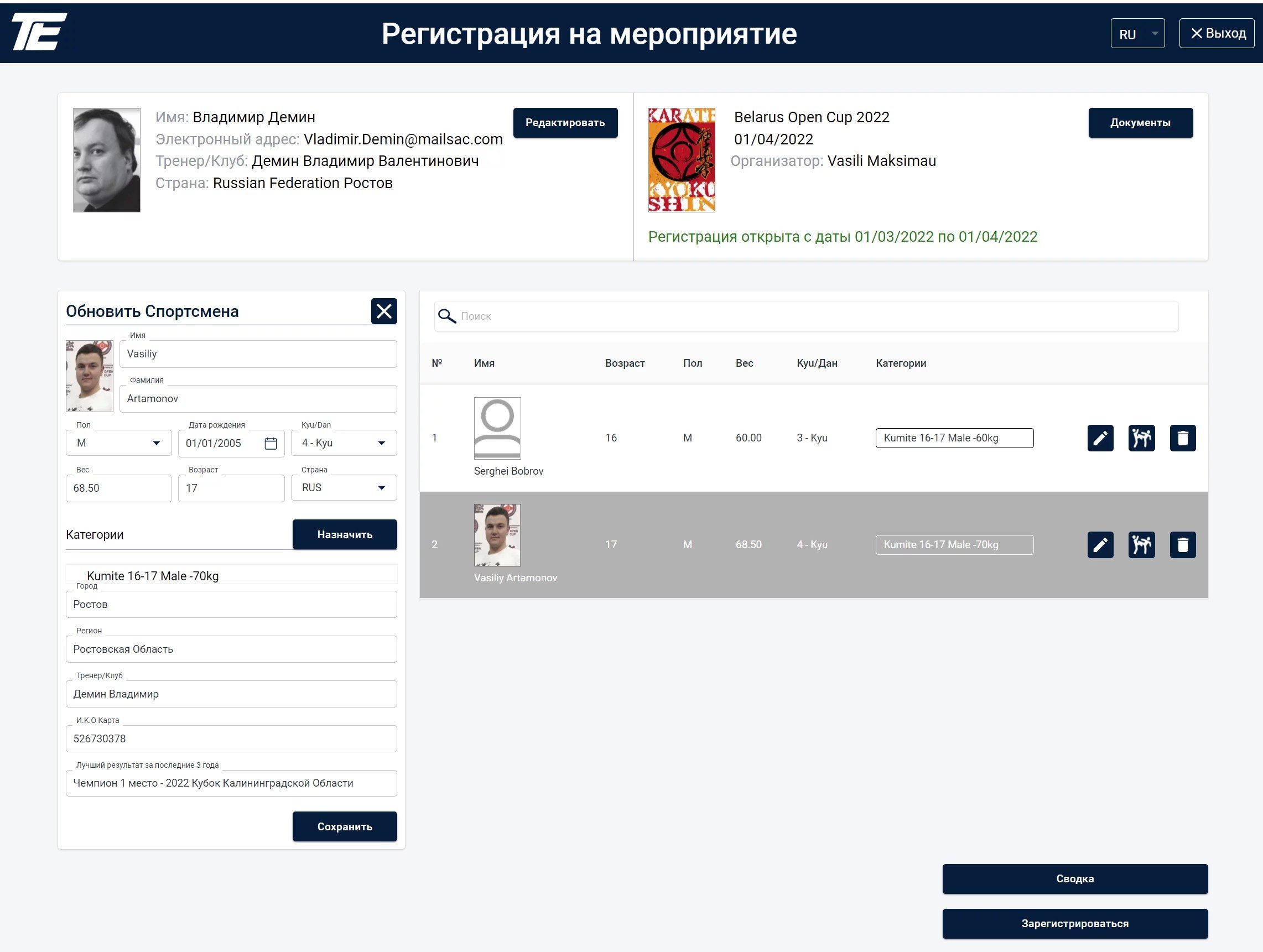Image resolution: width=1263 pixels, height=952 pixels.
Task: Click the И.К.О Карта field
Action: [231, 738]
